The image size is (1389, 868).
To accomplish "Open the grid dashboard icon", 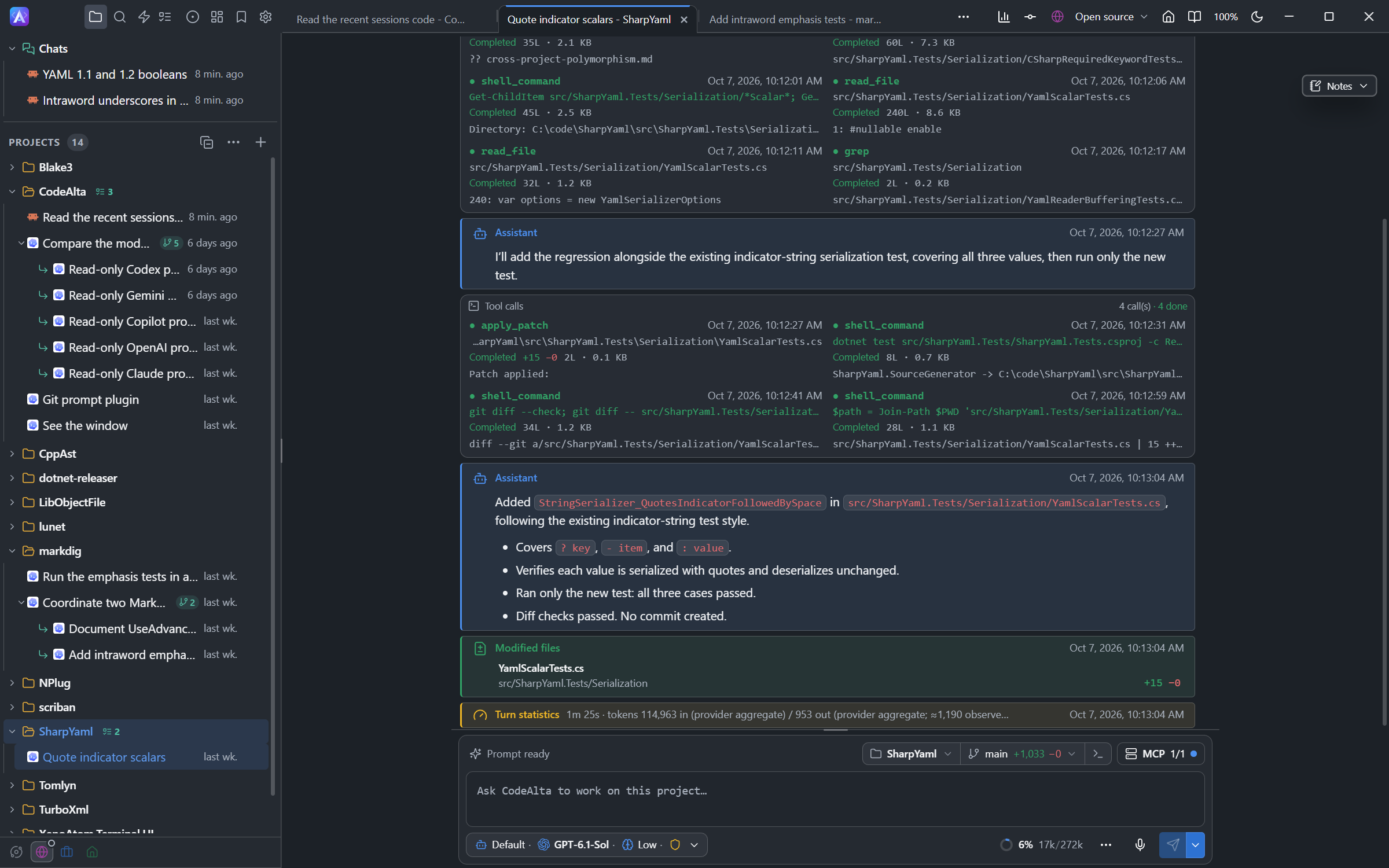I will coord(217,17).
